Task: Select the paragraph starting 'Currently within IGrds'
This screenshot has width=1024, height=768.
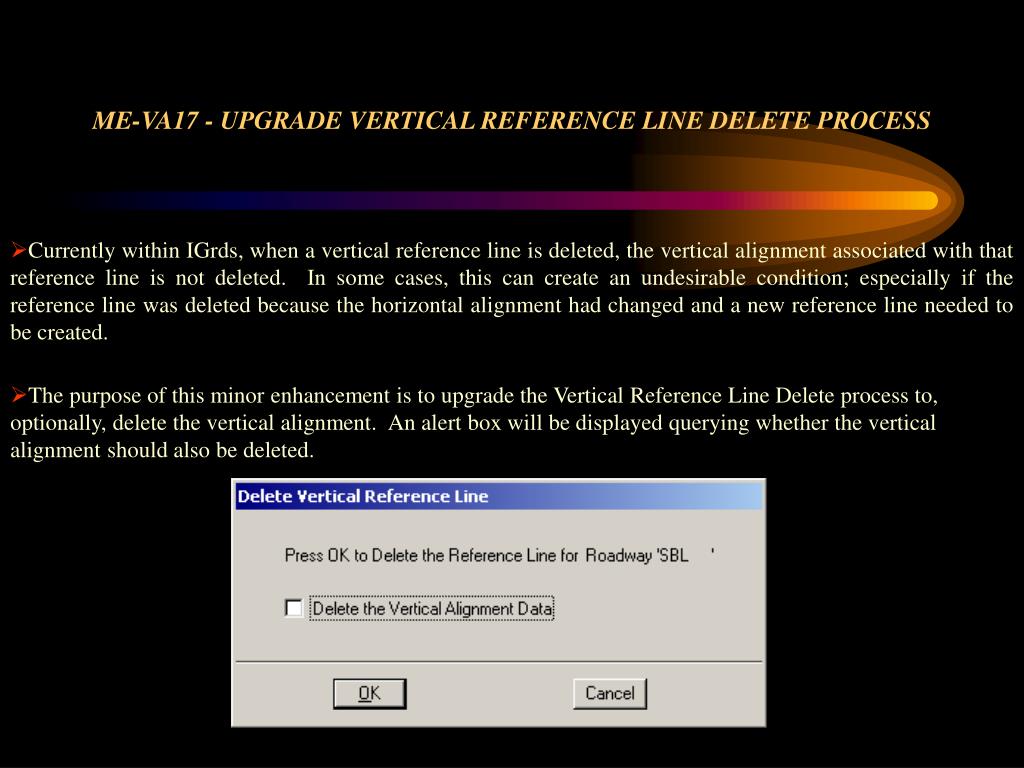Action: pyautogui.click(x=511, y=291)
